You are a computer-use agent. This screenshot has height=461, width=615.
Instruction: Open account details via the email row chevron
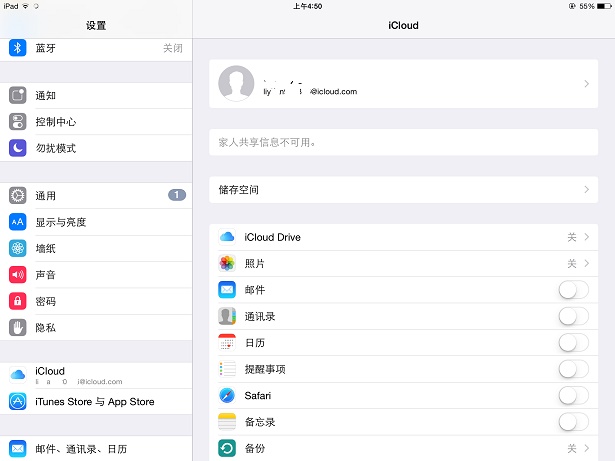586,84
